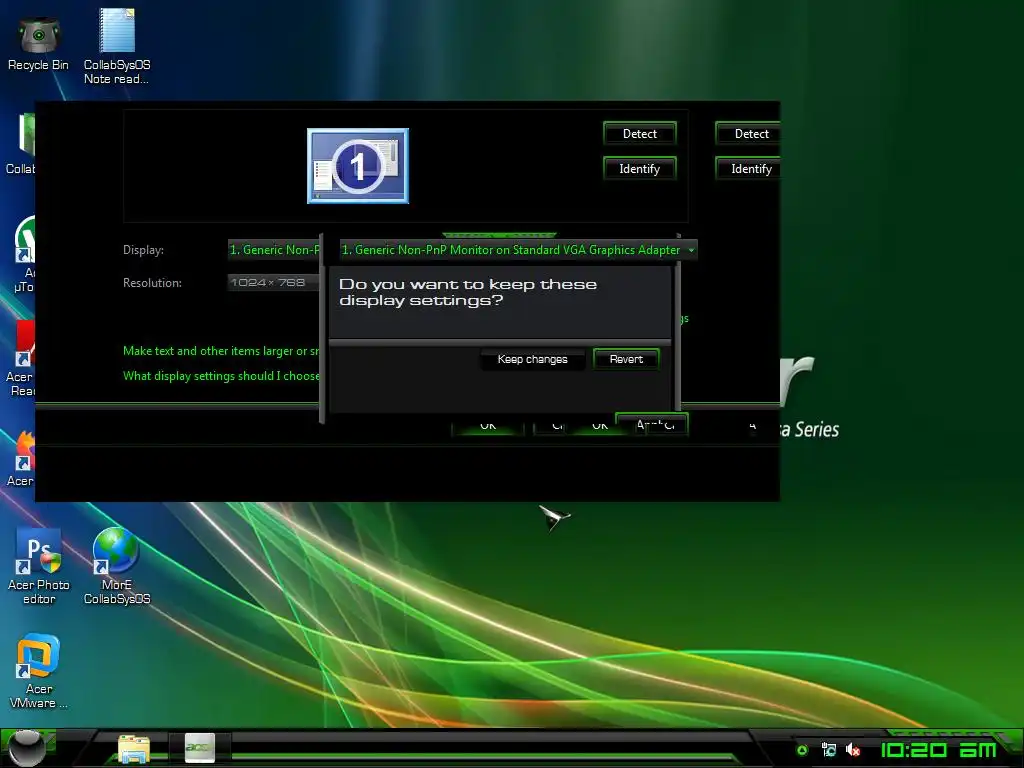The height and width of the screenshot is (768, 1024).
Task: Open the full-width Generic Non-PnP Monitor dropdown
Action: 519,249
